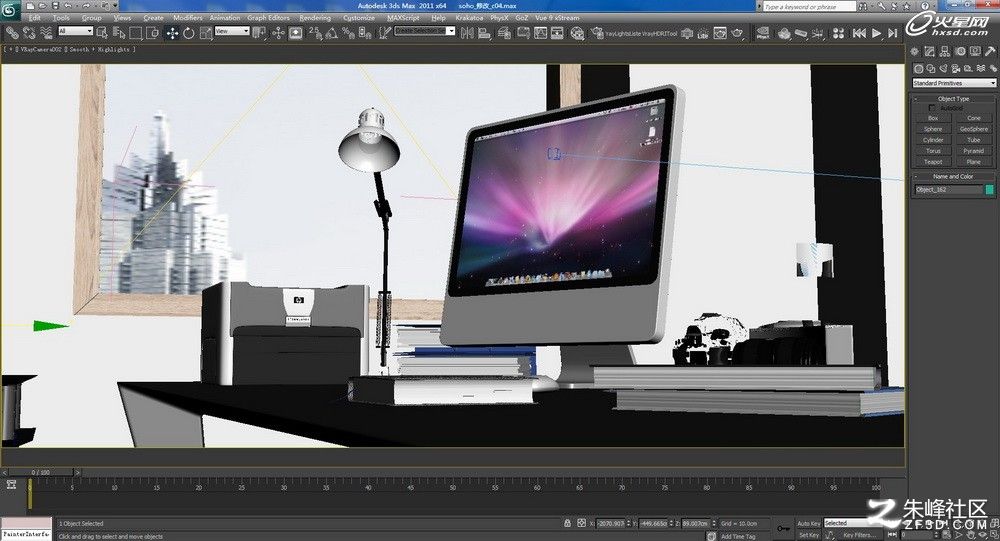Screen dimensions: 1000x541
Task: Click the Box primitive button
Action: point(933,118)
